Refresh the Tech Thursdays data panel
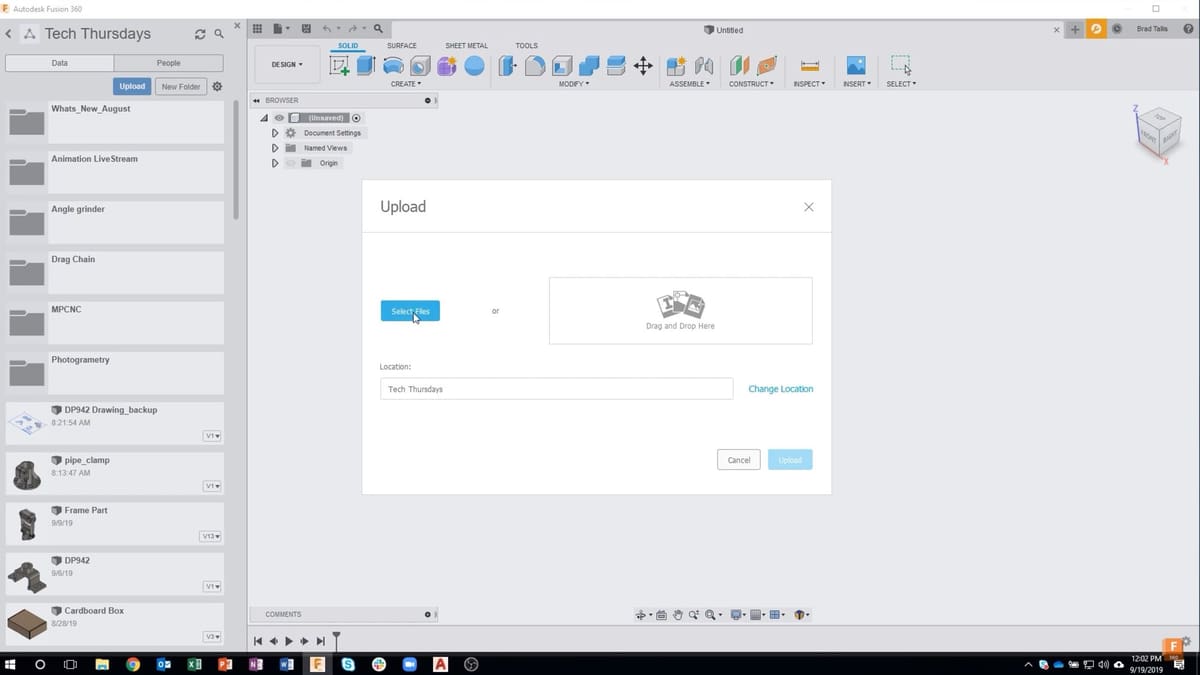The height and width of the screenshot is (675, 1200). 200,34
